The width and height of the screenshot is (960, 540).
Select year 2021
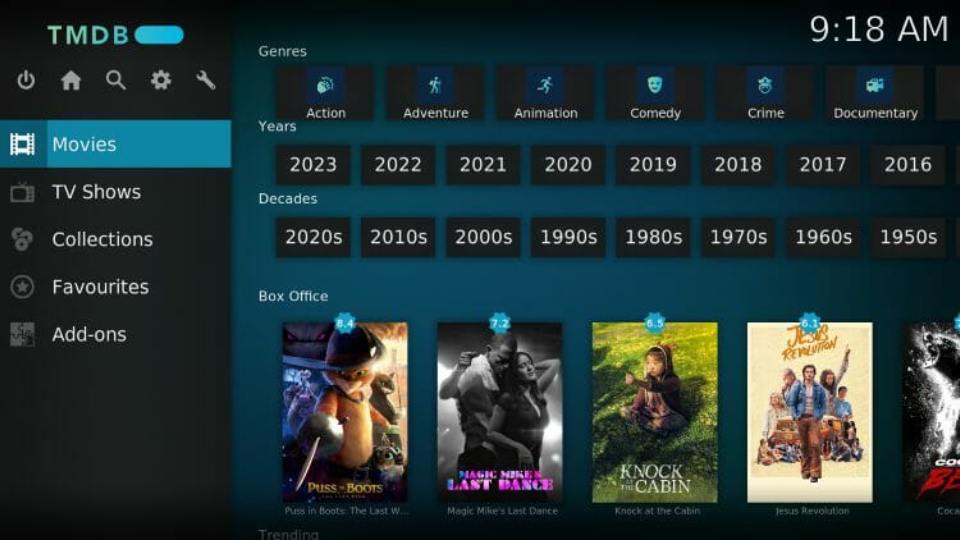[x=483, y=165]
